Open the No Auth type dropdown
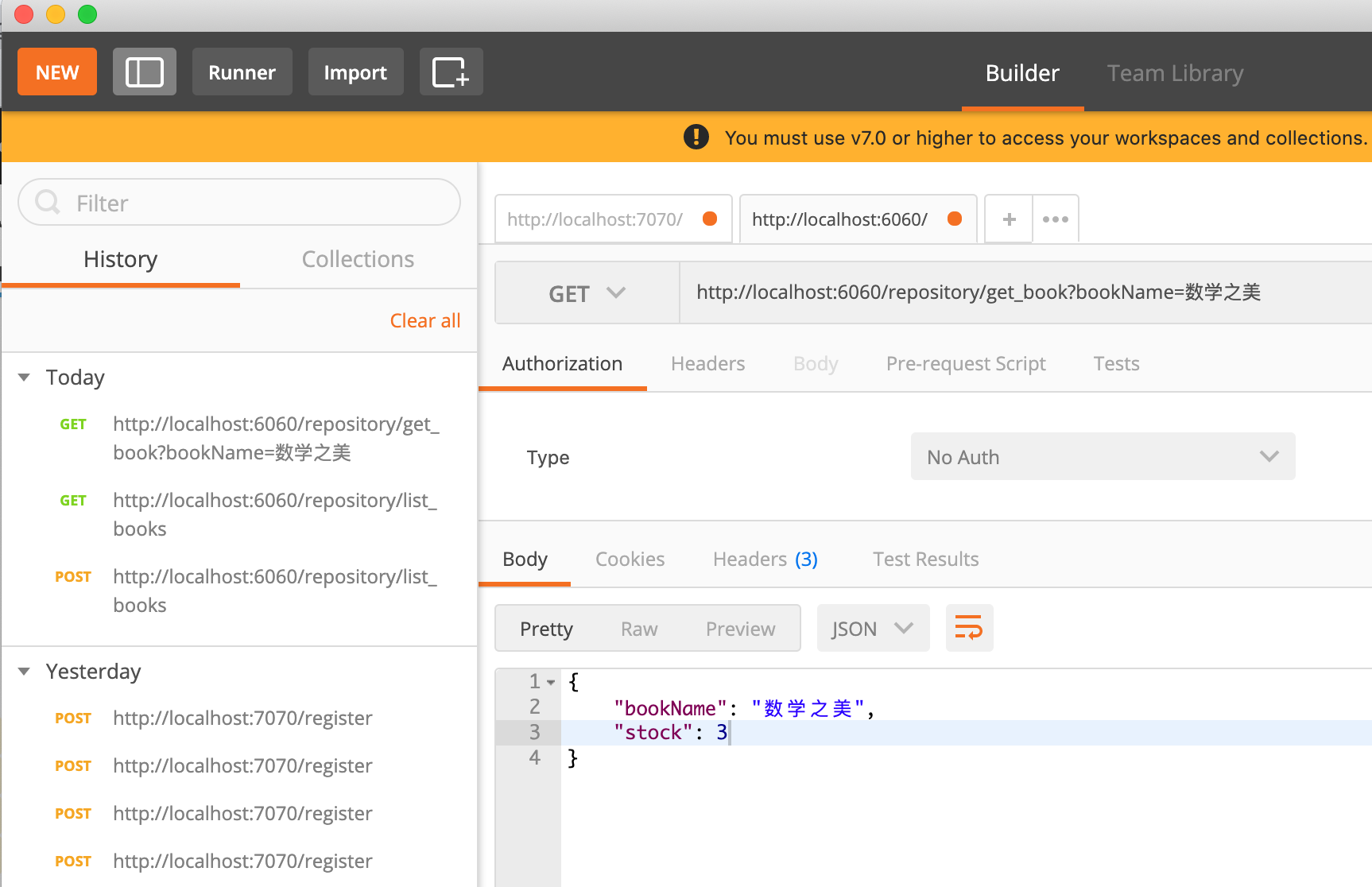The height and width of the screenshot is (887, 1372). (1103, 456)
